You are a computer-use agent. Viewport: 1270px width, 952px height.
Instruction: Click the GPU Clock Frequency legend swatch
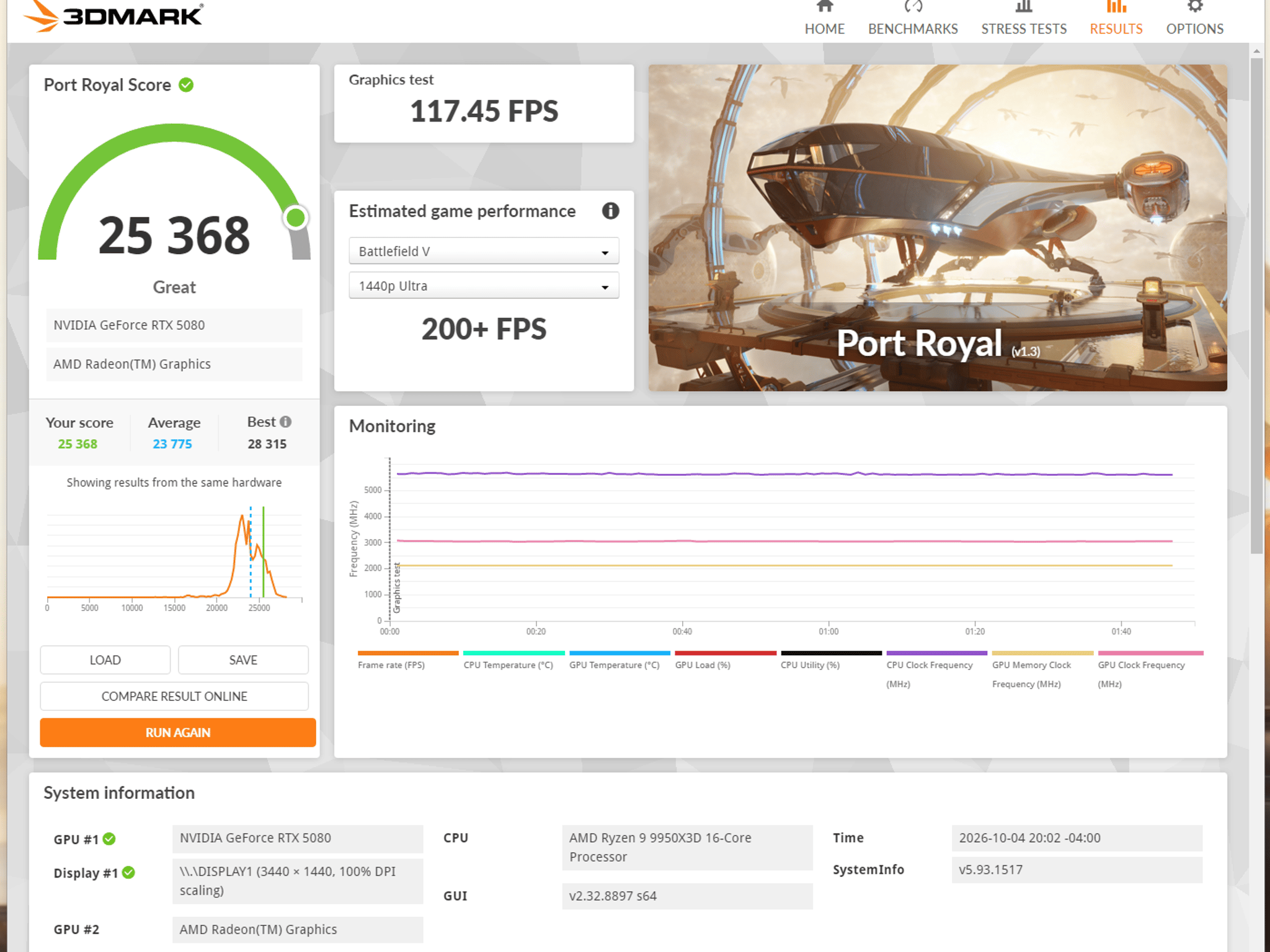tap(1150, 653)
